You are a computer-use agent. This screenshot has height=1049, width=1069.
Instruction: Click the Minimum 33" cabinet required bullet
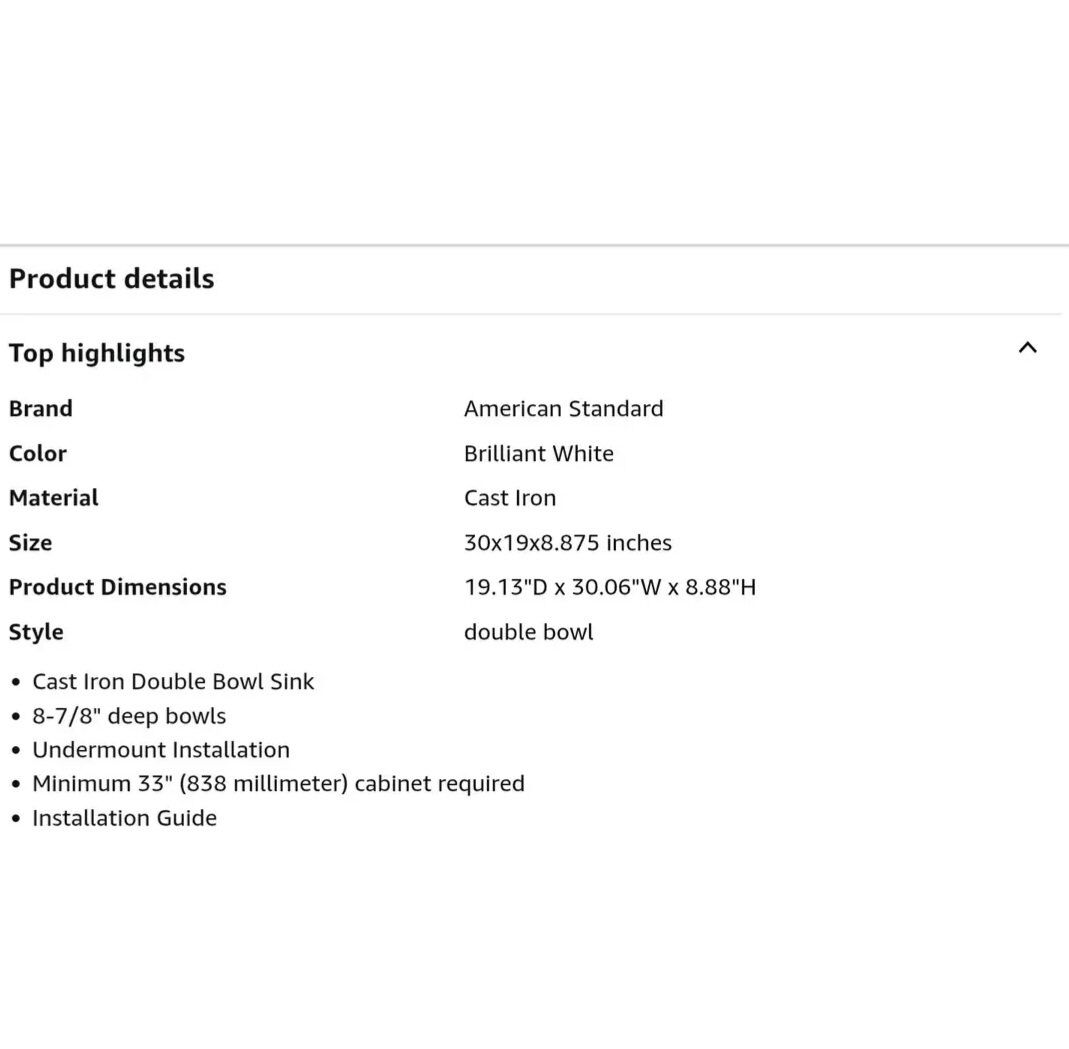tap(278, 784)
